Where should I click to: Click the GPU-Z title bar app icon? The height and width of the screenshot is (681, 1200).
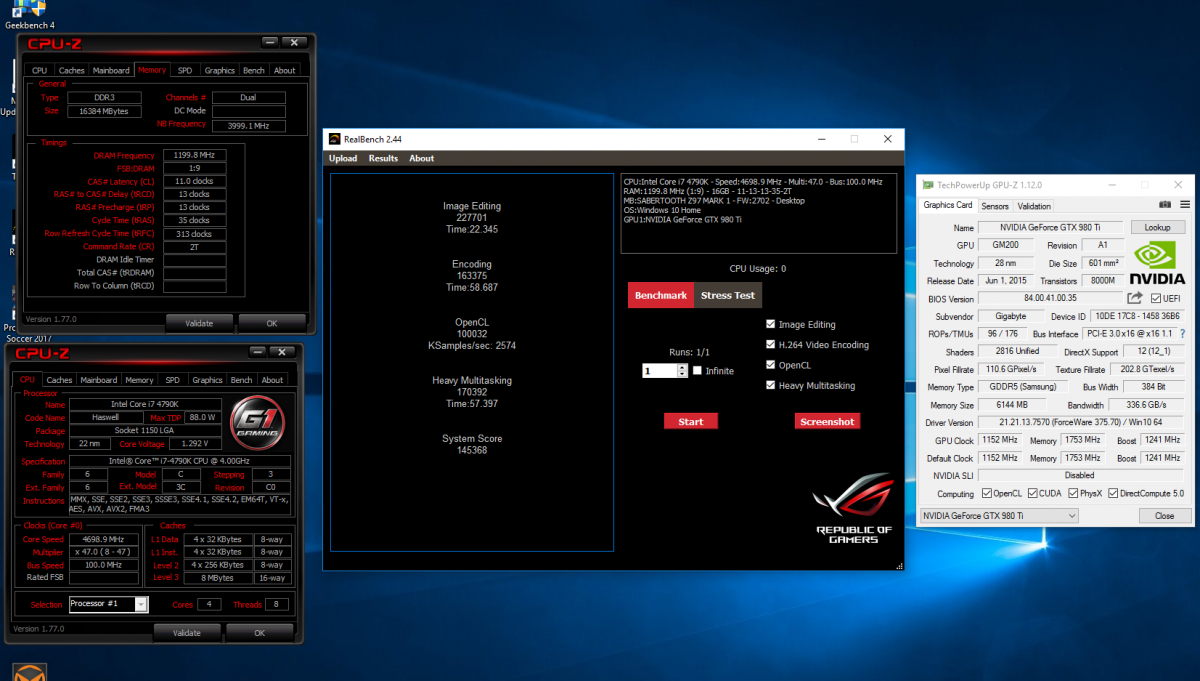[927, 185]
